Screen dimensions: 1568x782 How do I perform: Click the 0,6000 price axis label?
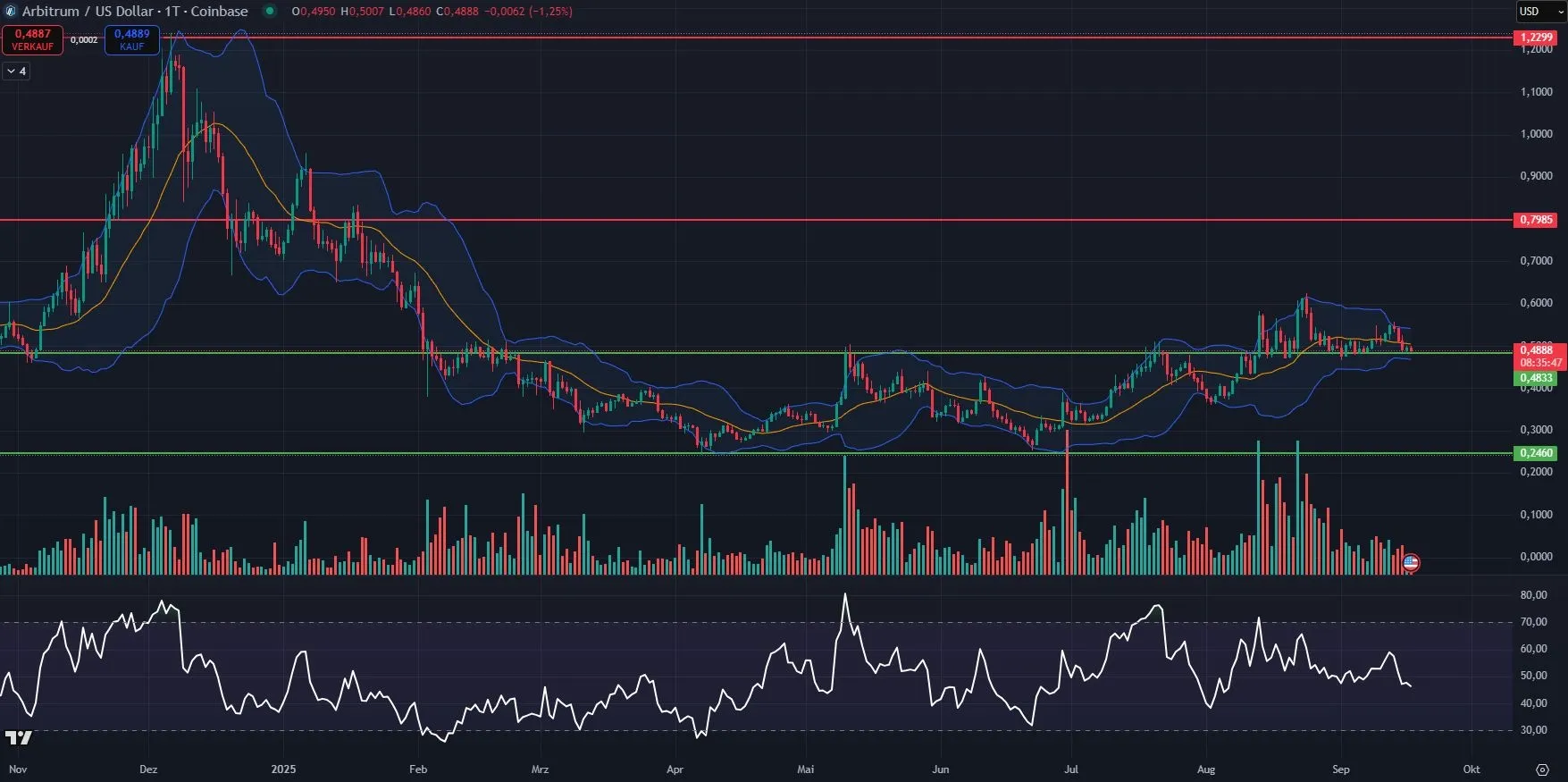(1537, 303)
